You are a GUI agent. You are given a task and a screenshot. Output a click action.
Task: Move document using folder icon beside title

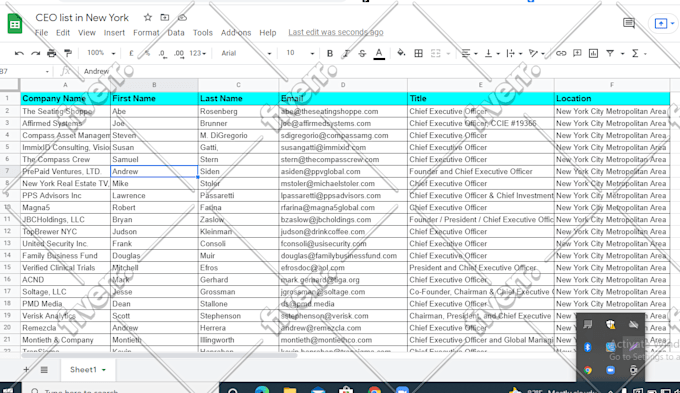point(165,17)
